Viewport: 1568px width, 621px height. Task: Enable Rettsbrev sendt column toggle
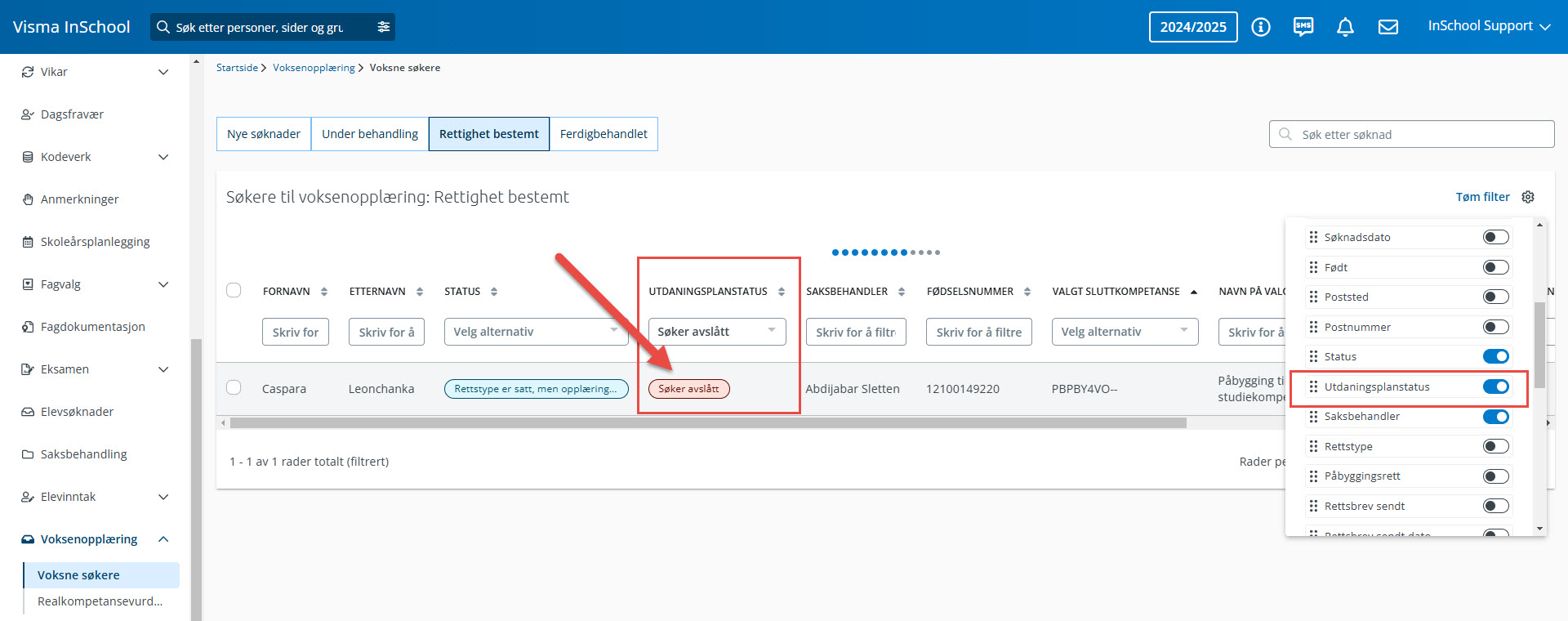click(x=1496, y=506)
